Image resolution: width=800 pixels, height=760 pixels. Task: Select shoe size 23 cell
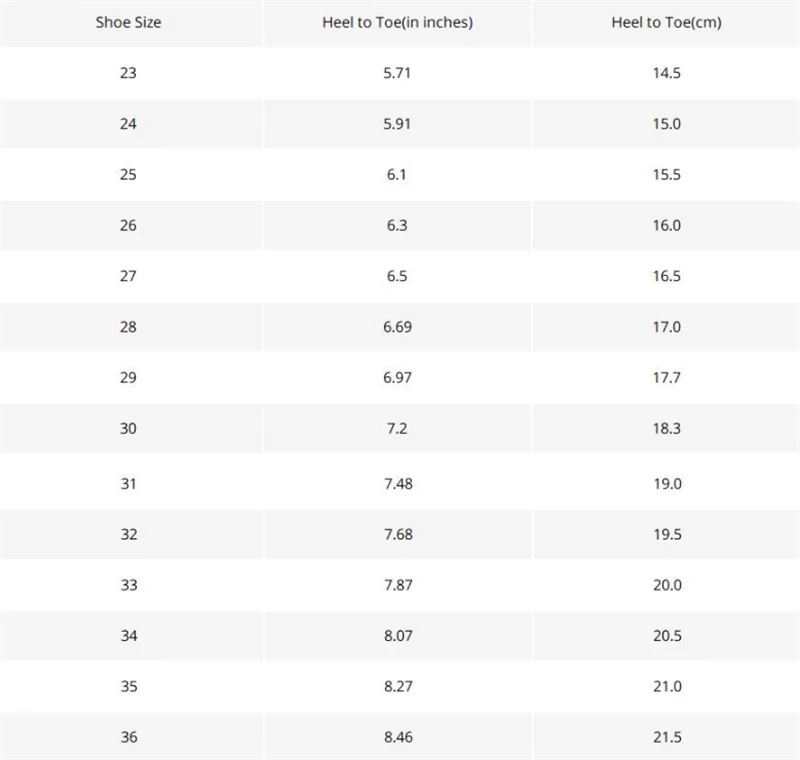(x=128, y=73)
